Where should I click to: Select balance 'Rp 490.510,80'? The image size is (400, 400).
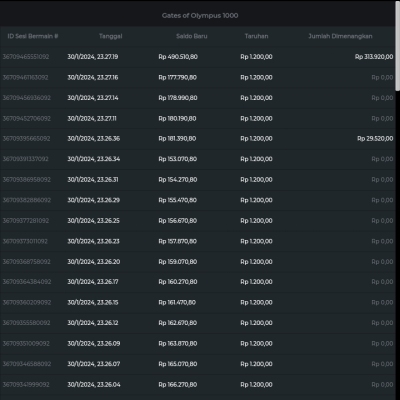coord(178,57)
